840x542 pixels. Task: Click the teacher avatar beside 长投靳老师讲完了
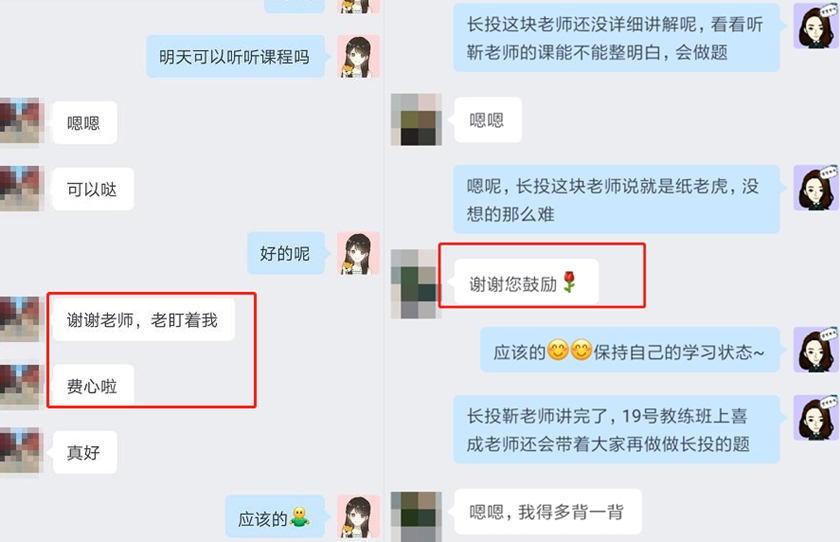(816, 418)
